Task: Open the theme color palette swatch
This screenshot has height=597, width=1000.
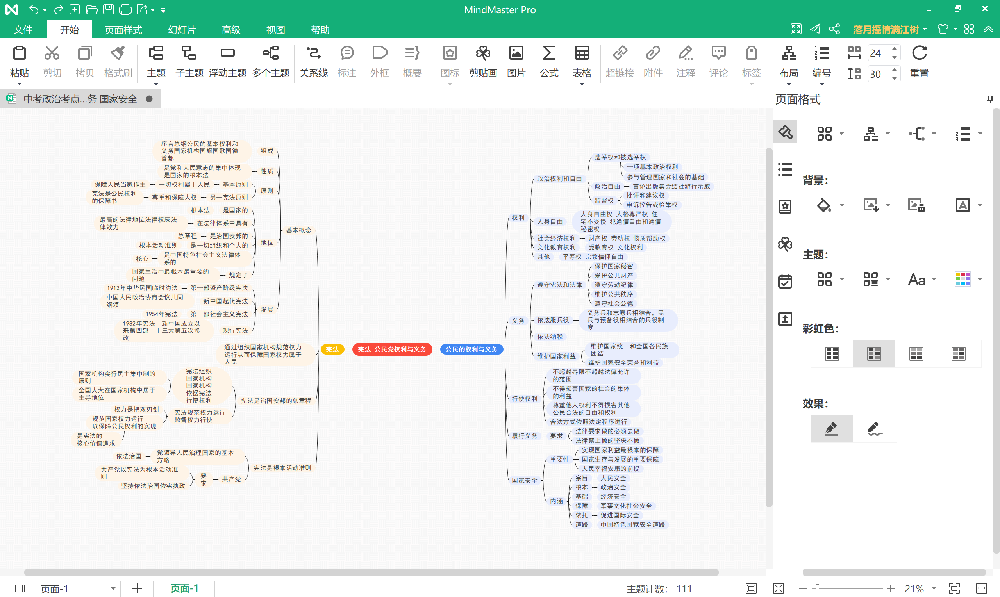Action: pos(964,279)
